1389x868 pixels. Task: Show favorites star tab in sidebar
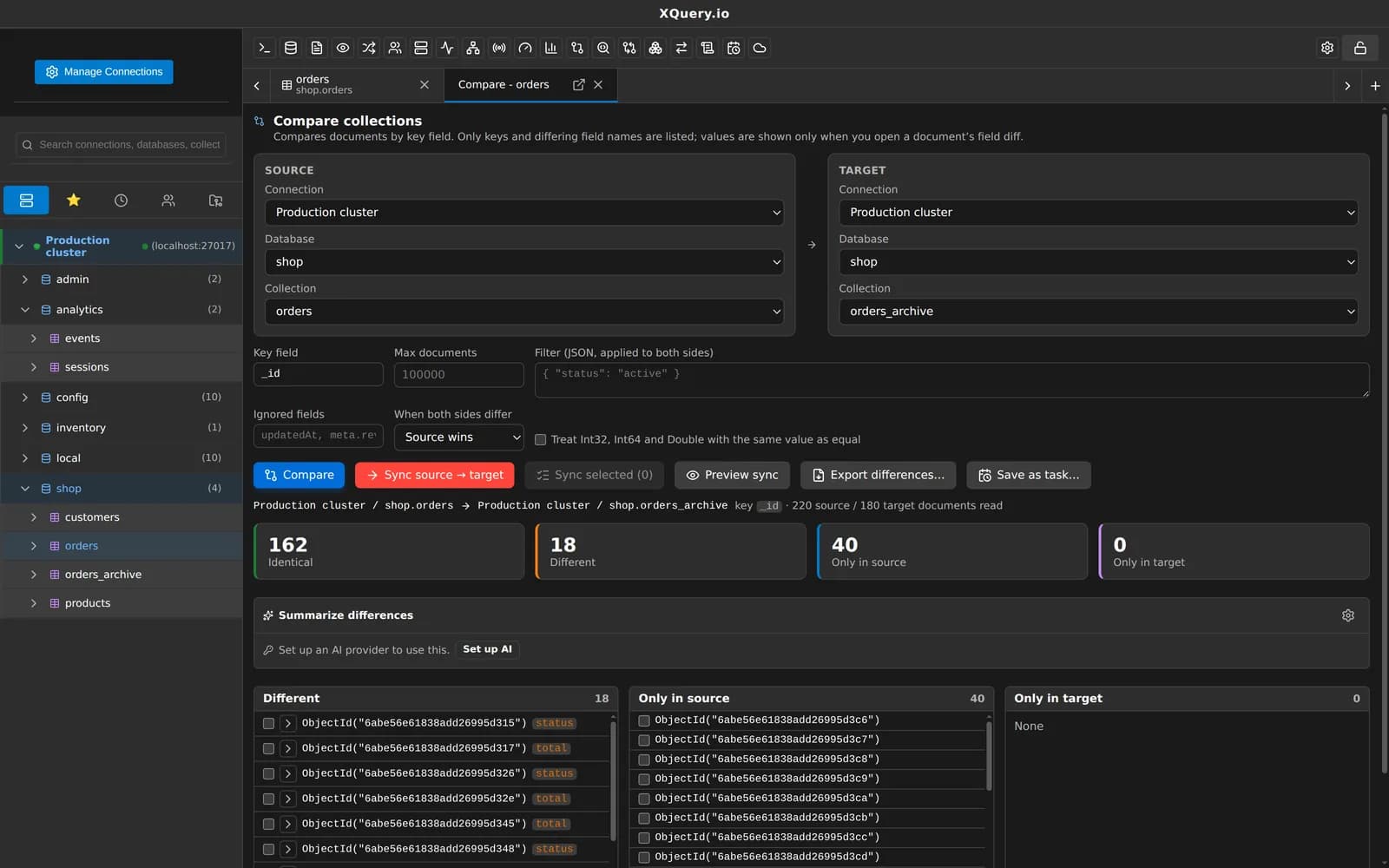(74, 201)
